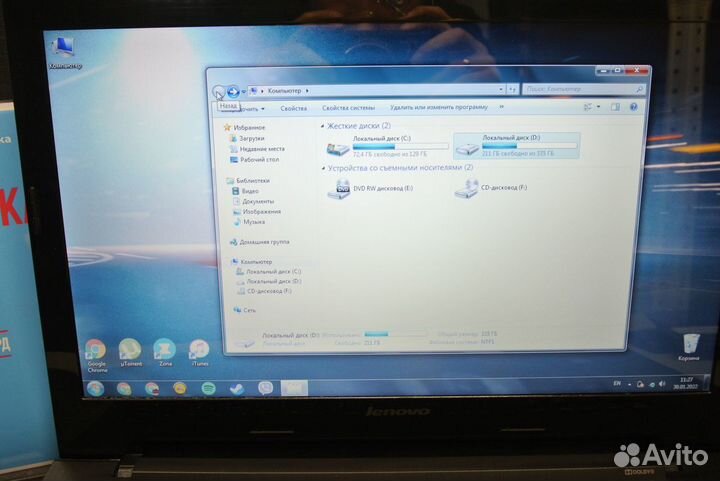This screenshot has height=481, width=720.
Task: Select the Корзина recycle bin icon
Action: pyautogui.click(x=689, y=347)
